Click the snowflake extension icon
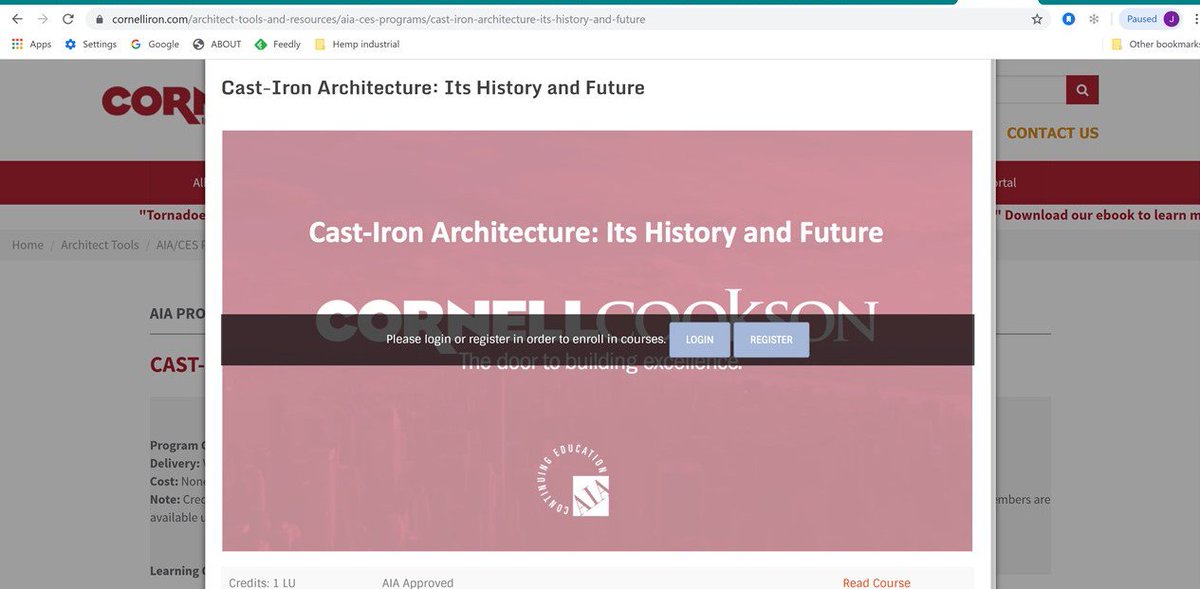Image resolution: width=1200 pixels, height=589 pixels. [1092, 18]
